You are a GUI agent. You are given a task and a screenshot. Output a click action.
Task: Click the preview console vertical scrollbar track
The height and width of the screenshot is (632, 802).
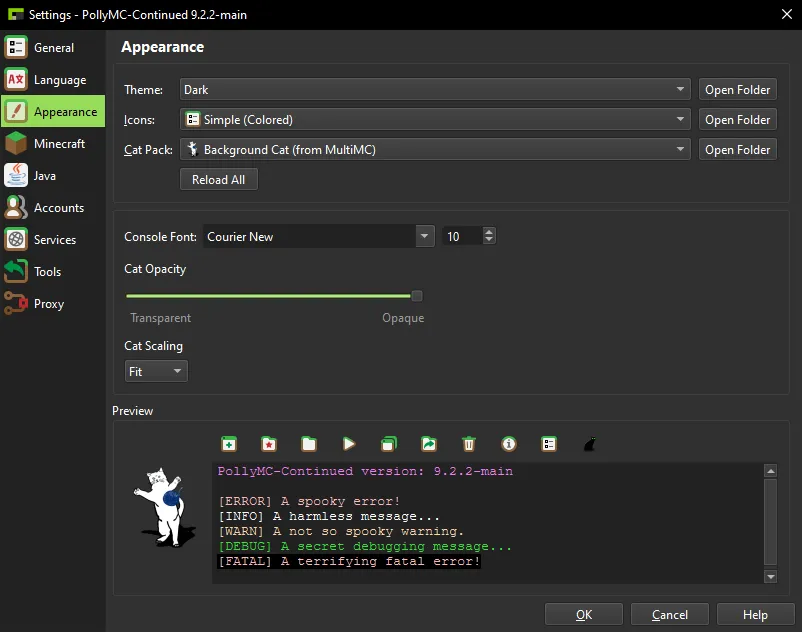(x=770, y=522)
